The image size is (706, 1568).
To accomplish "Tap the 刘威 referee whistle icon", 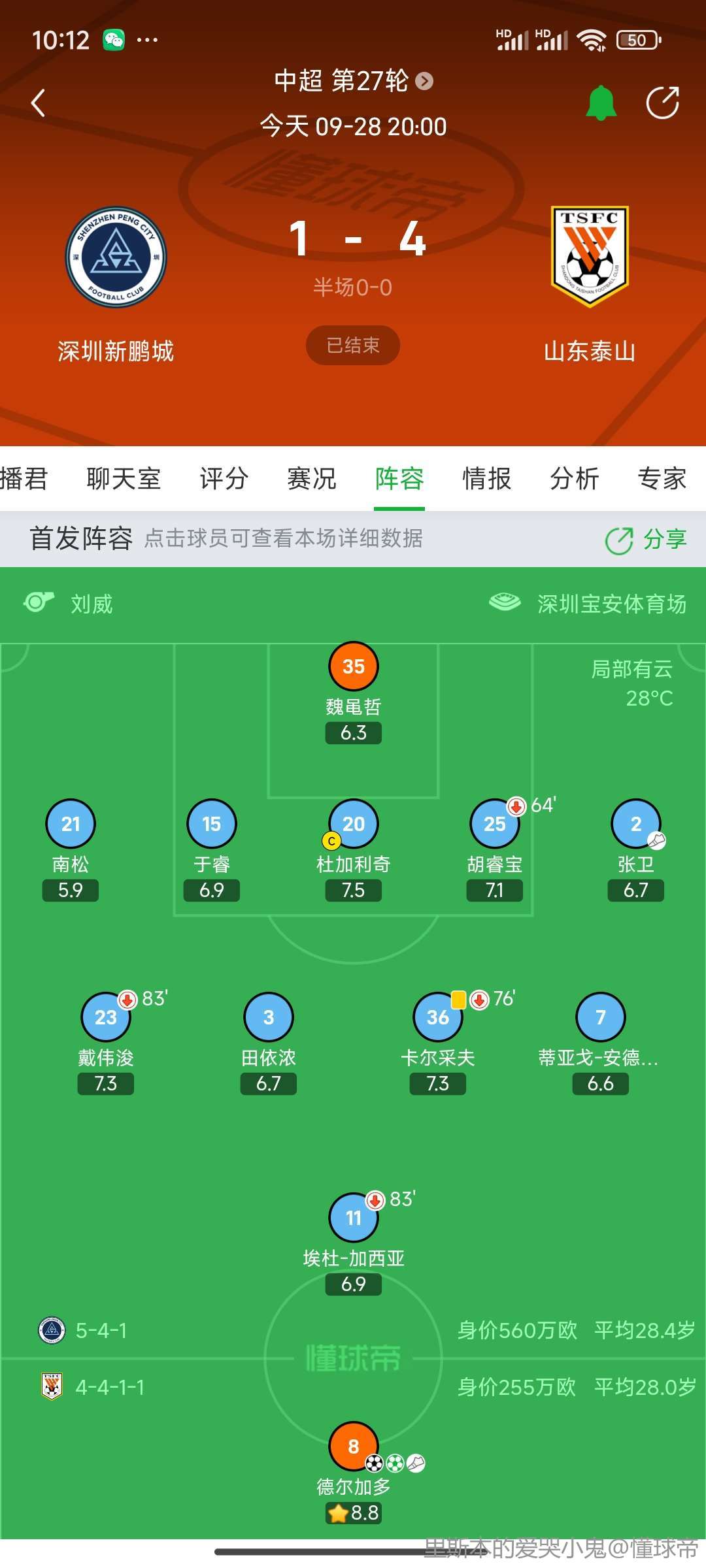I will point(39,602).
